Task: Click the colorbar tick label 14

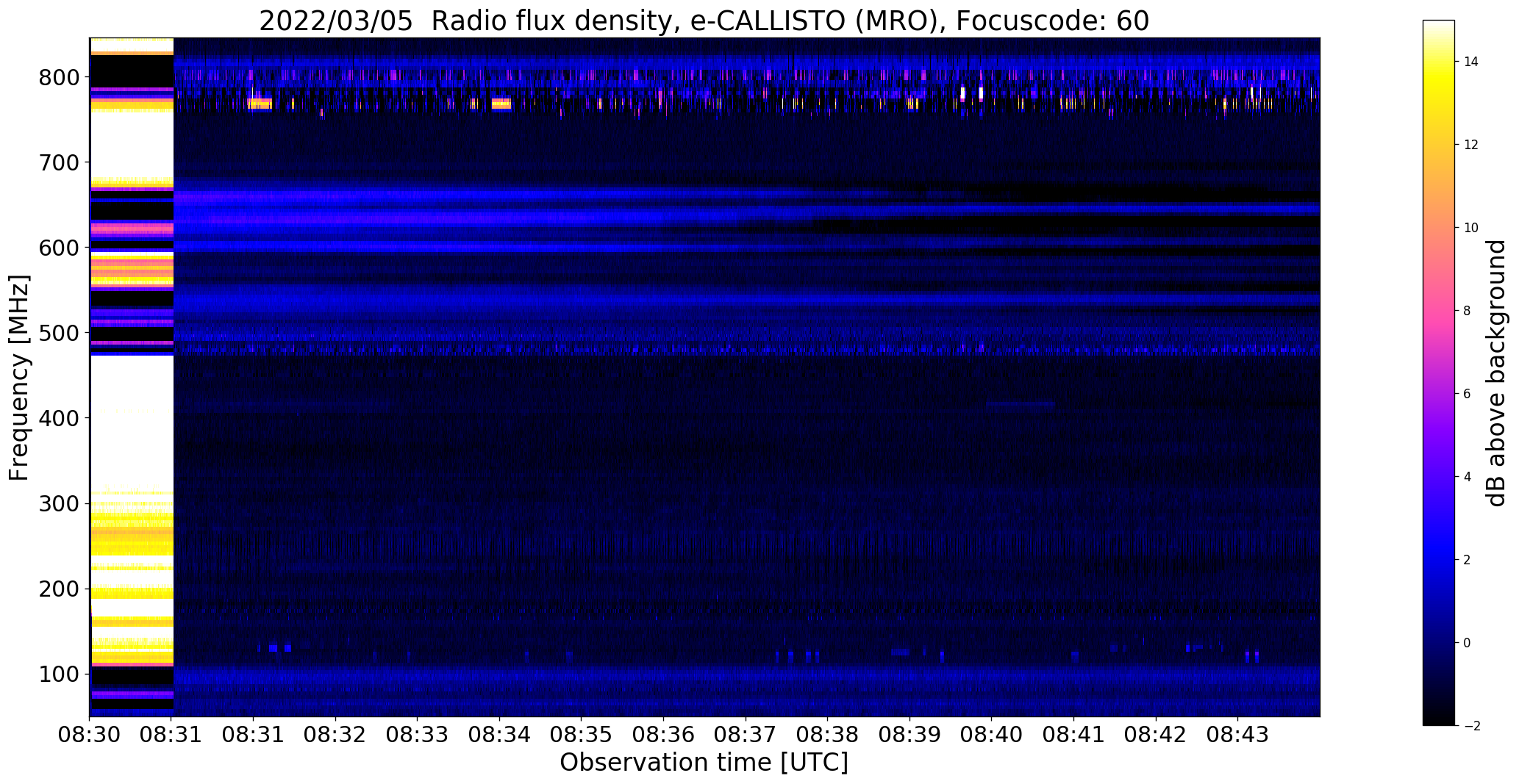Action: tap(1471, 62)
